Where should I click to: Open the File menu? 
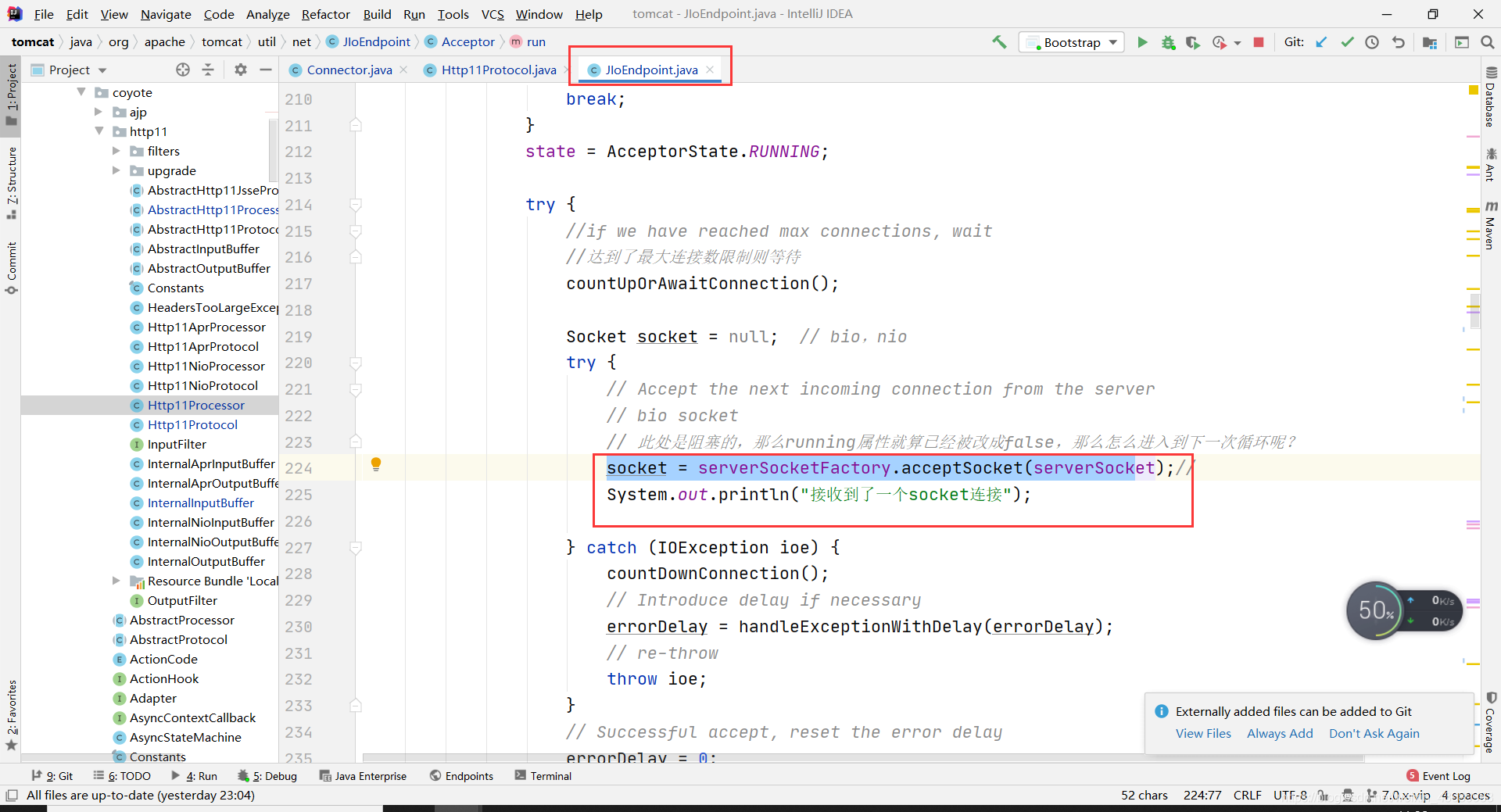point(44,14)
